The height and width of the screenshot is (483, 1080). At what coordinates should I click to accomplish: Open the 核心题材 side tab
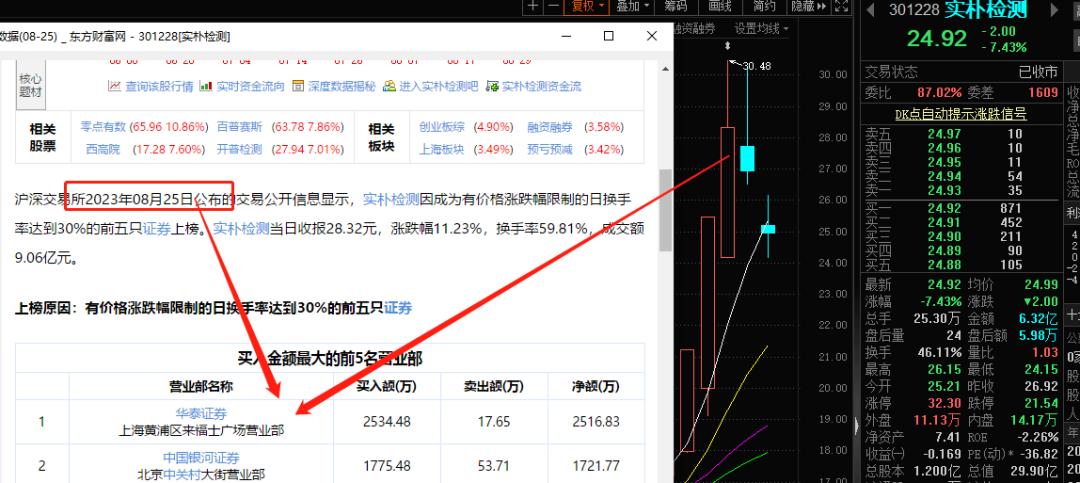pyautogui.click(x=30, y=86)
